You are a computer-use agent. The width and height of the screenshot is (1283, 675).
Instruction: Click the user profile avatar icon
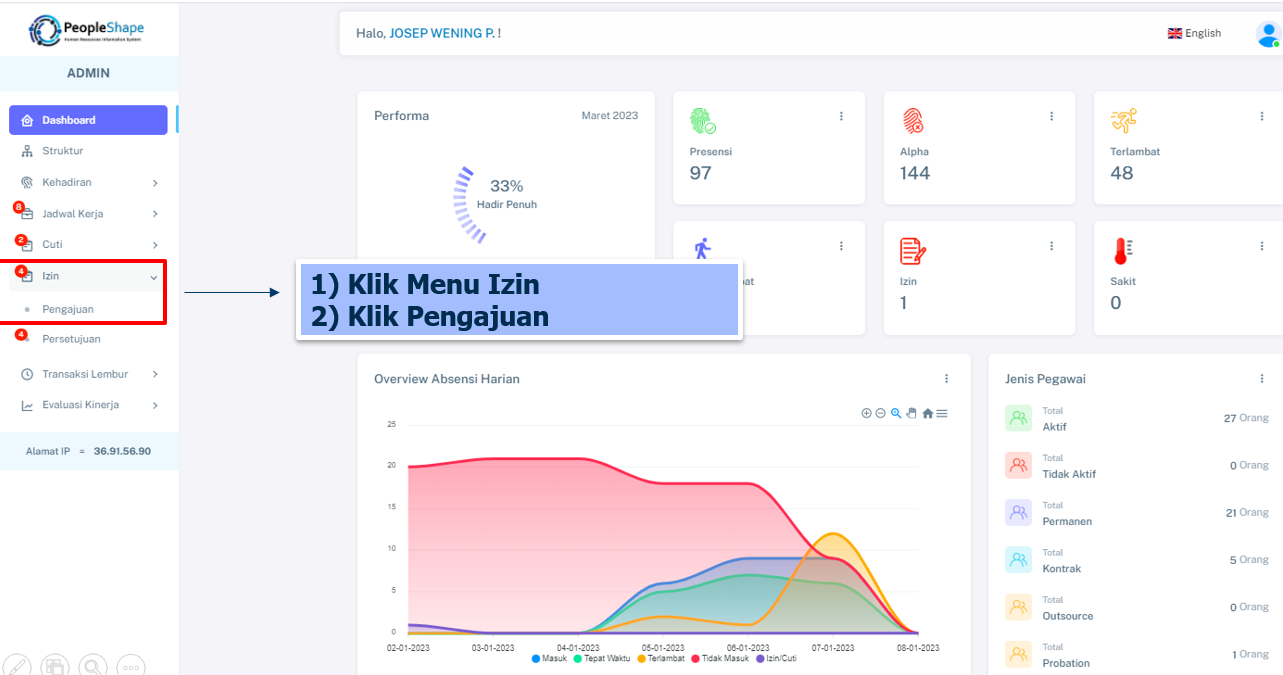point(1267,33)
